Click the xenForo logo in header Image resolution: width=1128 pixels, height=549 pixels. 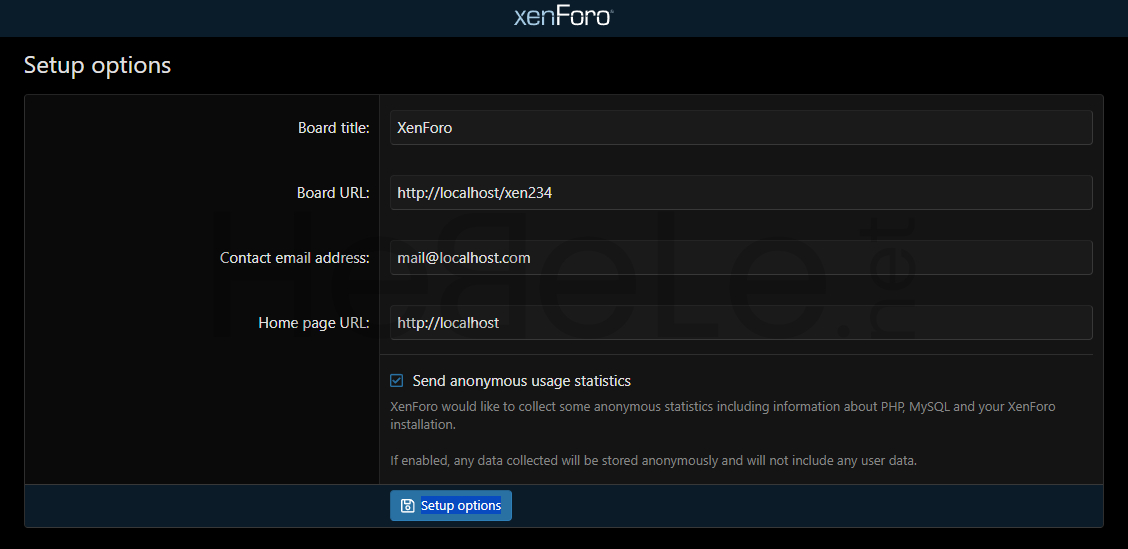click(563, 17)
